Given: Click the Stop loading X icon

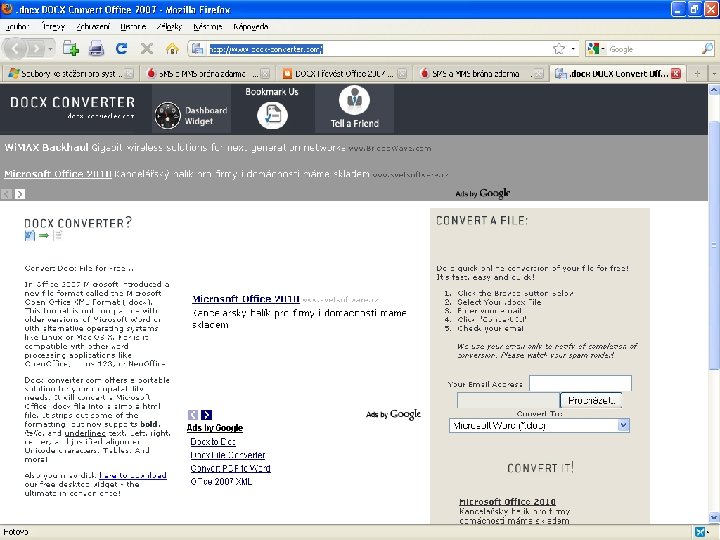Looking at the screenshot, I should (x=146, y=48).
